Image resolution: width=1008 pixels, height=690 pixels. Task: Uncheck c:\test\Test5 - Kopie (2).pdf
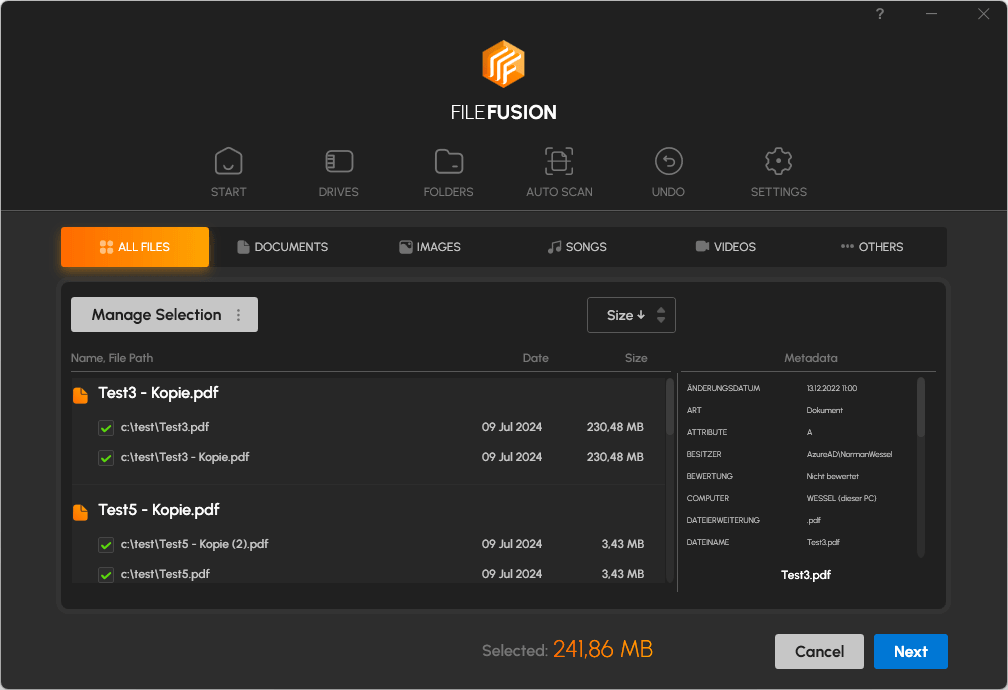tap(105, 545)
